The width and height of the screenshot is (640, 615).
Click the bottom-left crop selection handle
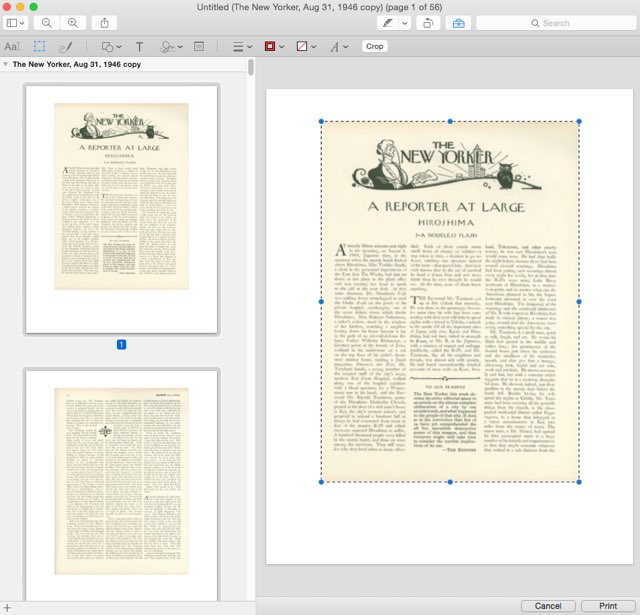coord(321,482)
